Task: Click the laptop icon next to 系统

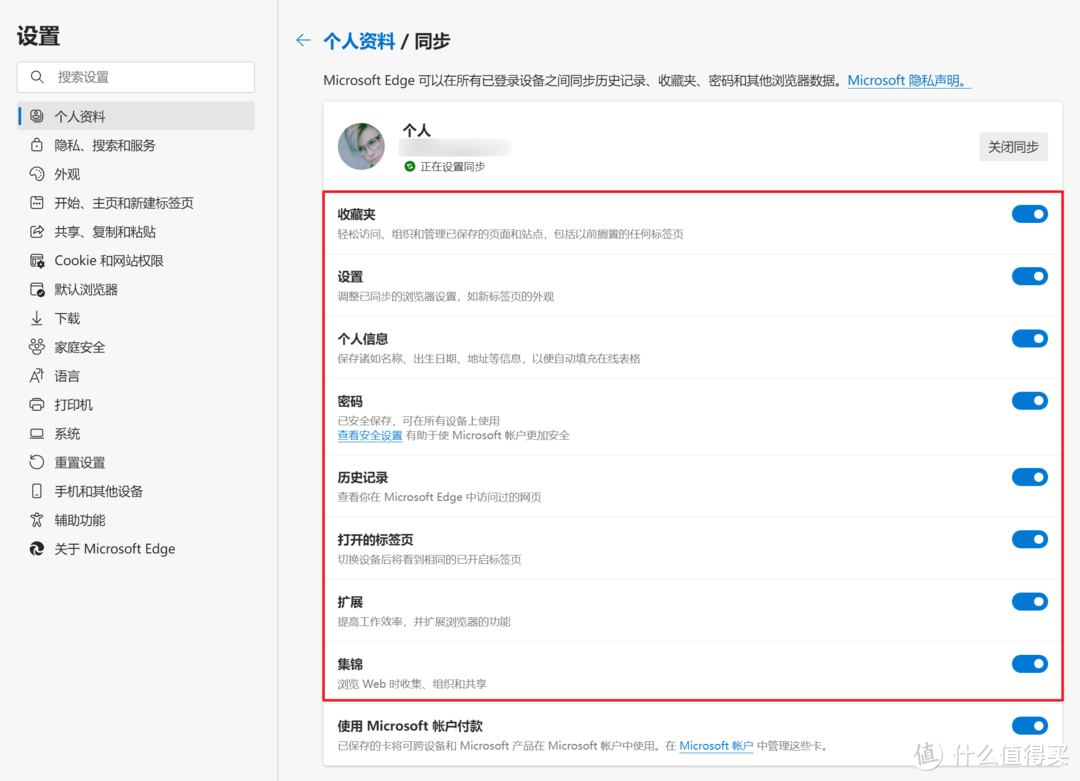Action: (x=37, y=433)
